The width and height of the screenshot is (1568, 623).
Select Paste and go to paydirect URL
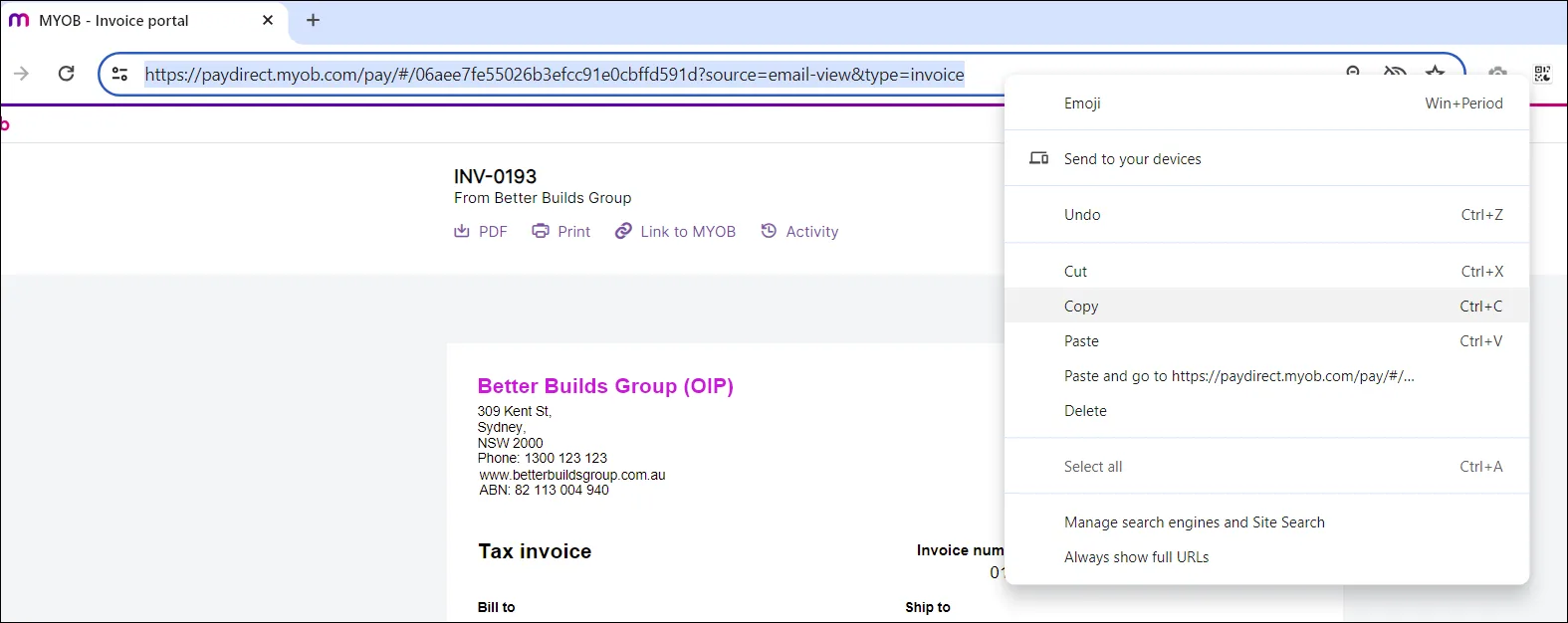point(1266,376)
